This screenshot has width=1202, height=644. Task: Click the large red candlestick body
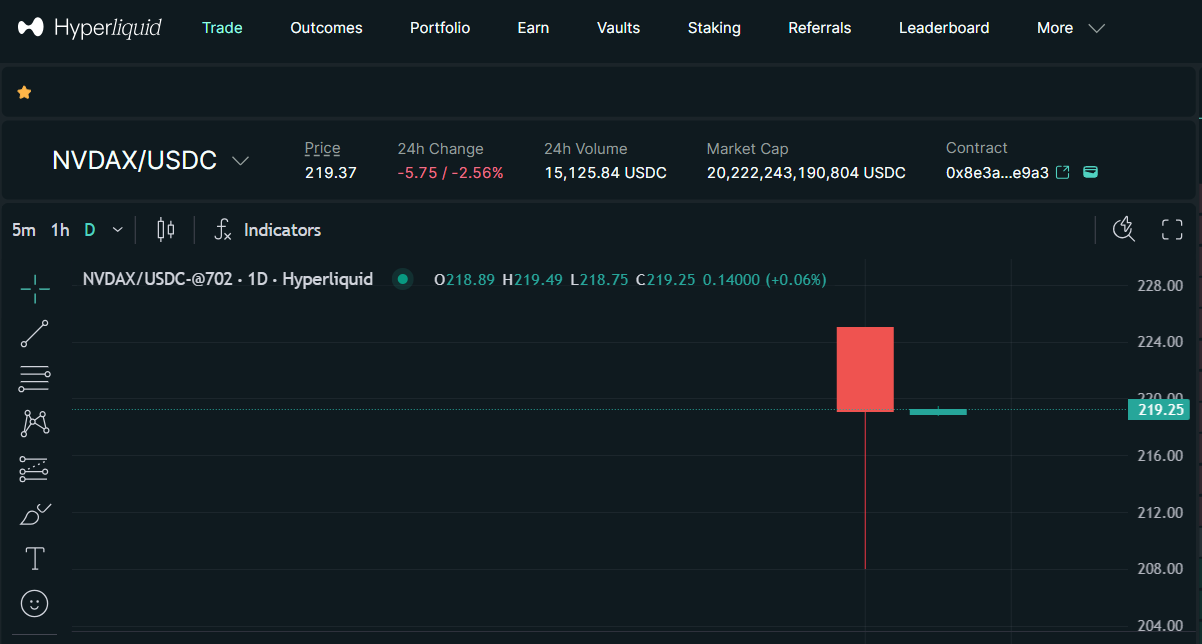point(865,369)
